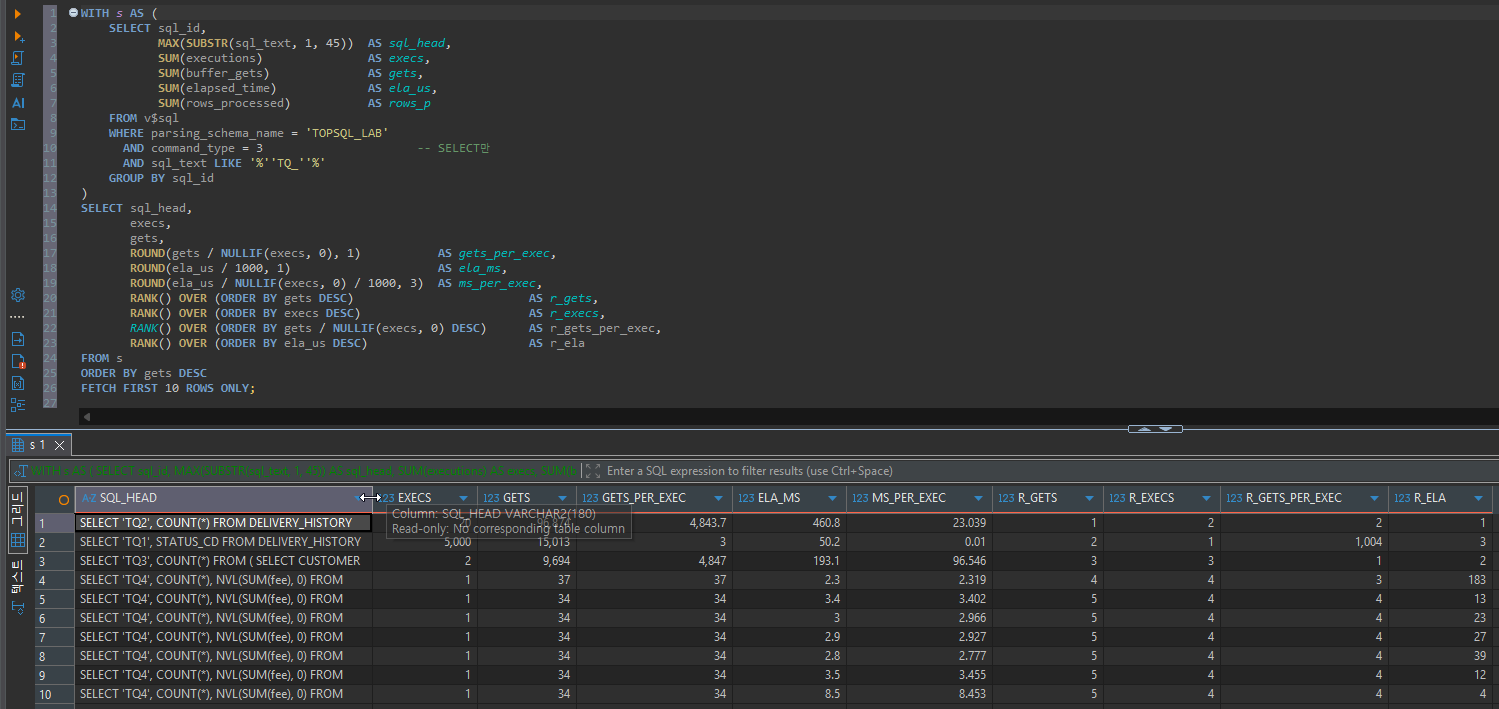Click the orange circle grid corner cell
The width and height of the screenshot is (1499, 709).
click(x=64, y=498)
